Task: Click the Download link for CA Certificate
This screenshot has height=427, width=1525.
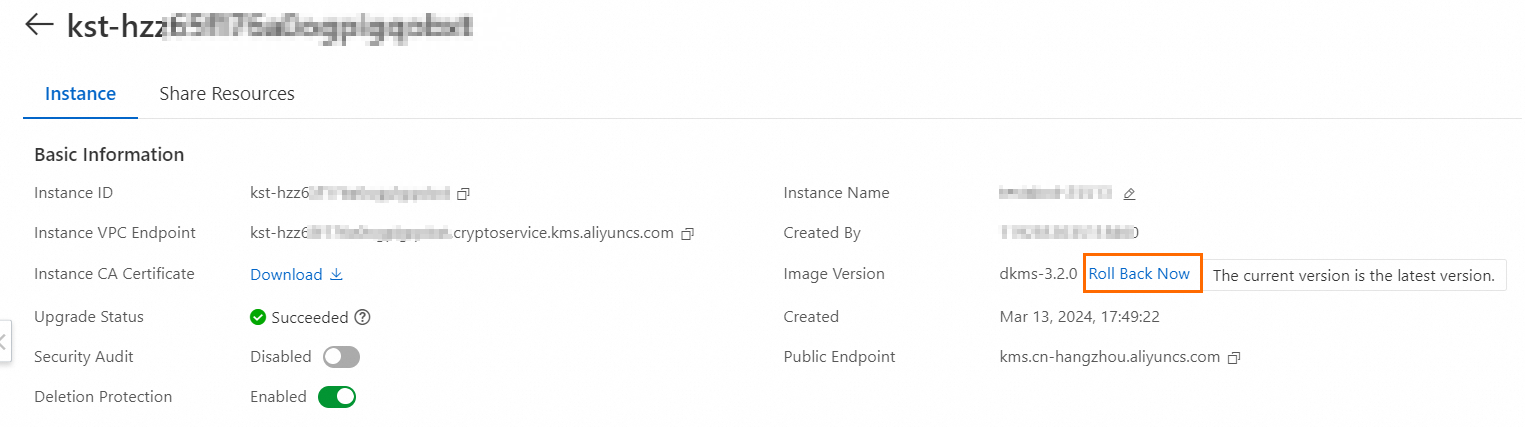Action: pos(286,275)
